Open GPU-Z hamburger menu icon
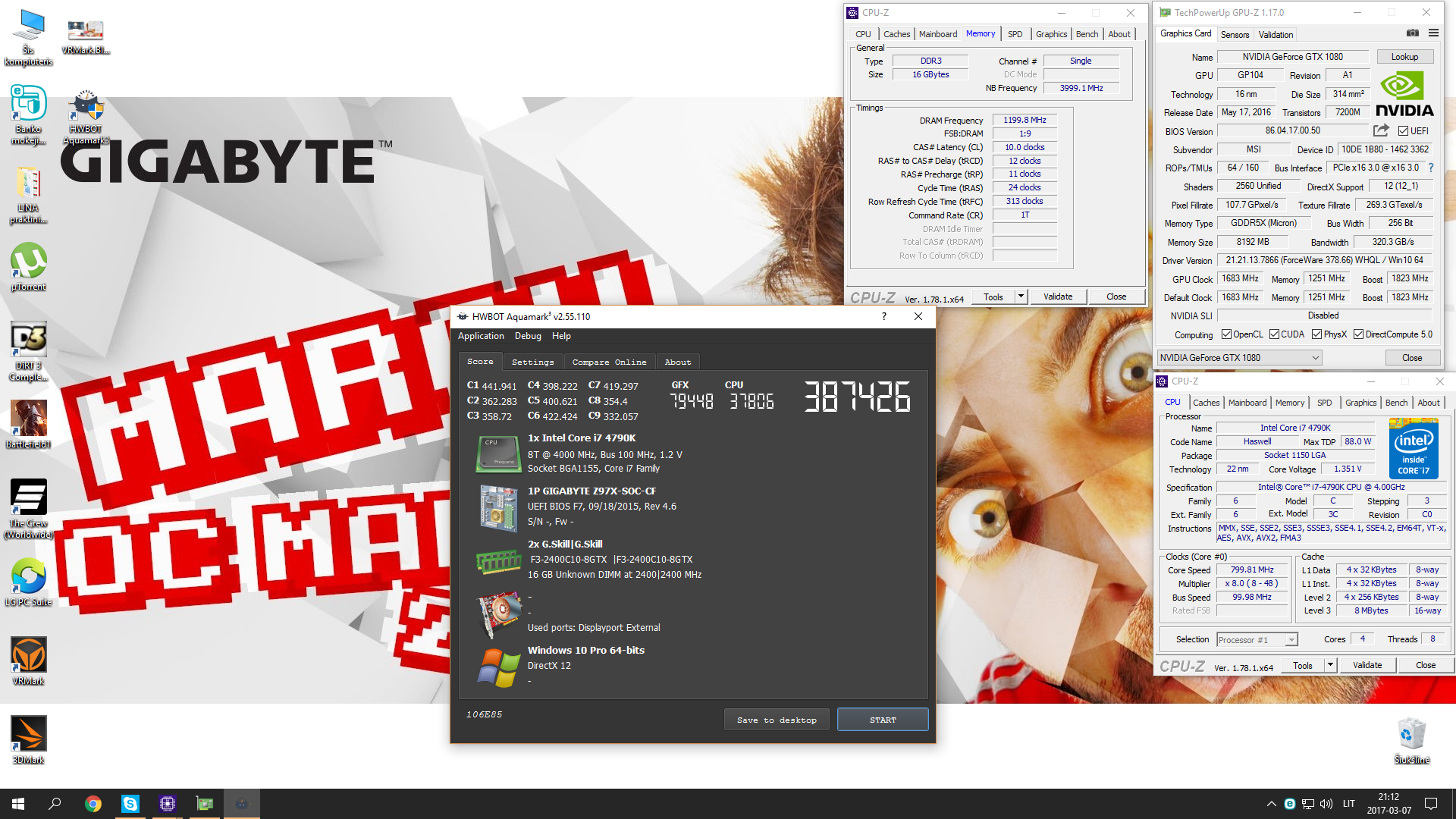Viewport: 1456px width, 819px height. (1433, 33)
